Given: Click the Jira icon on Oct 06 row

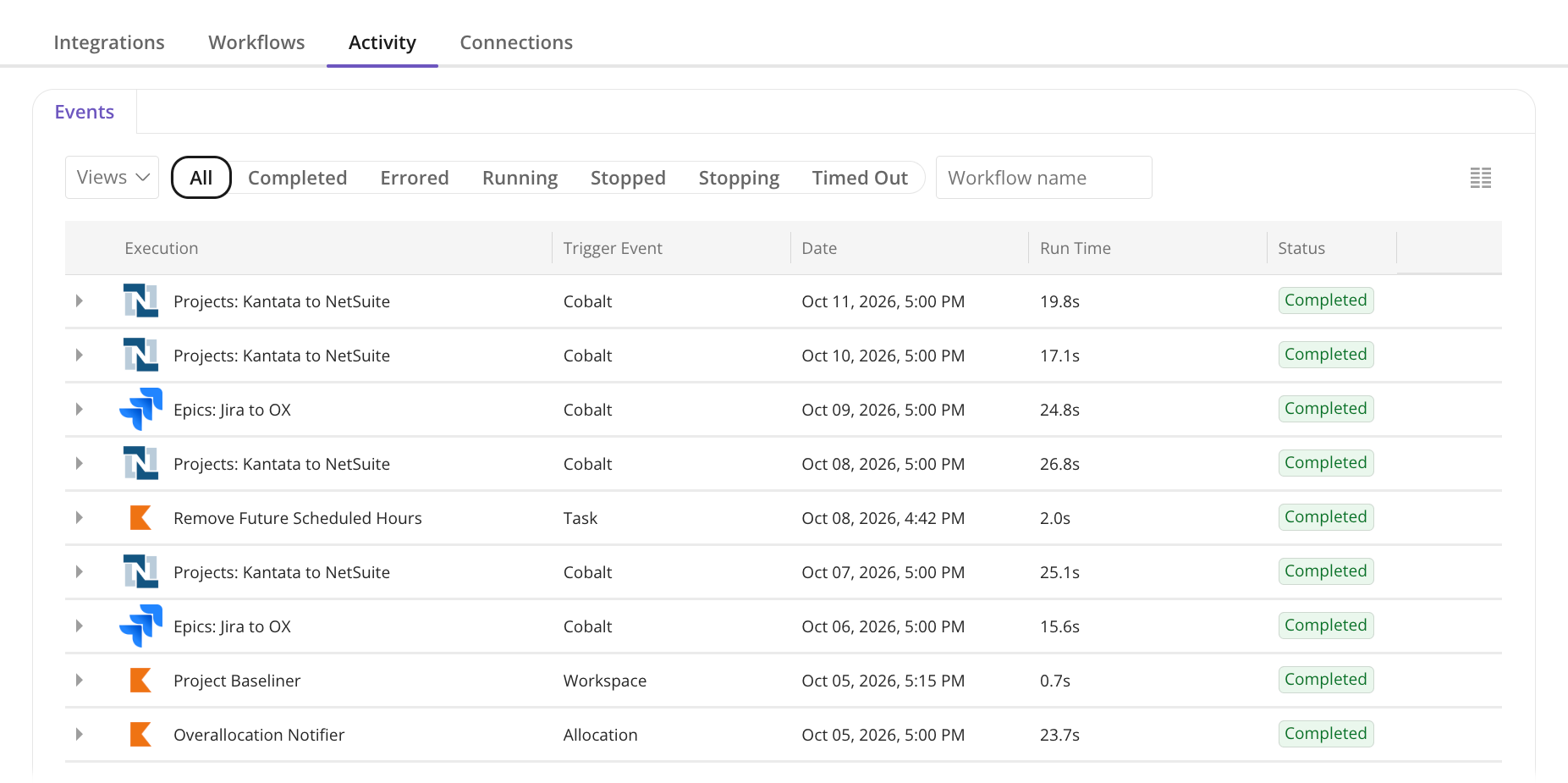Looking at the screenshot, I should pyautogui.click(x=140, y=626).
